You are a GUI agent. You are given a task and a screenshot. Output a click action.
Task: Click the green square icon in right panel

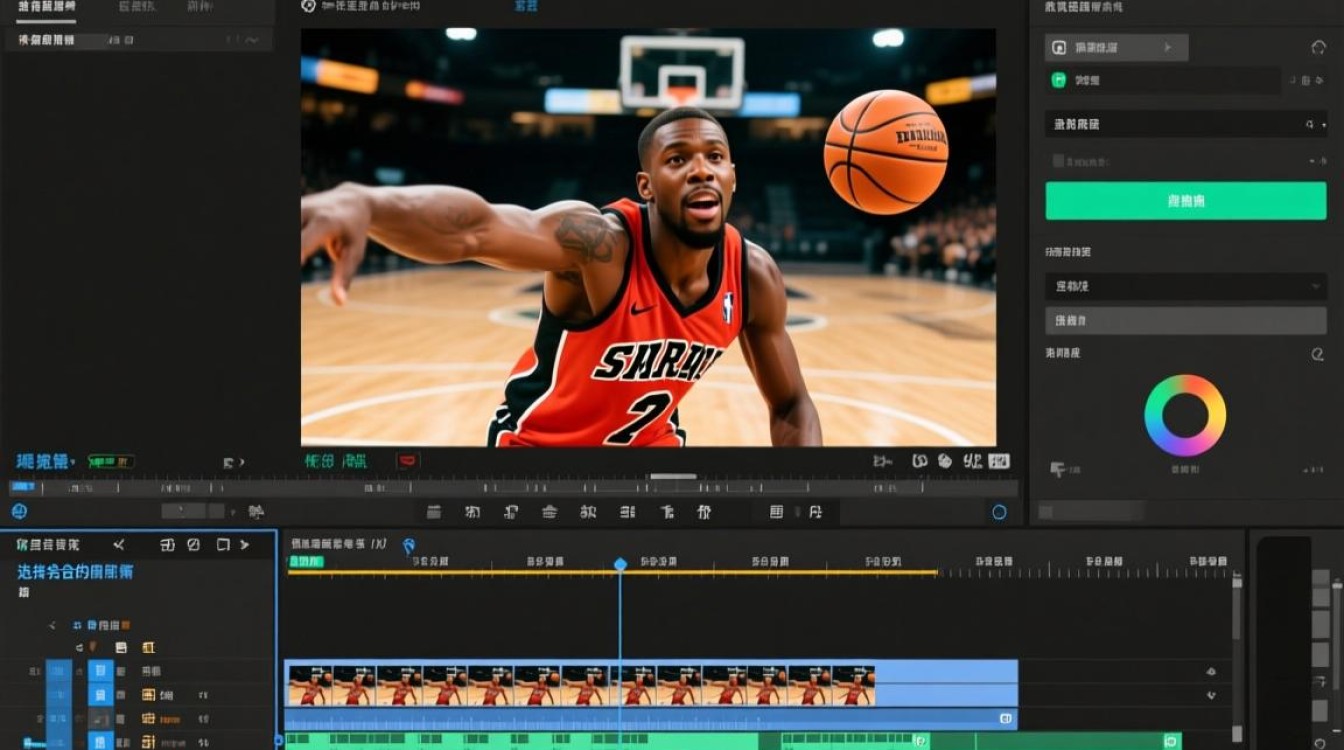coord(1058,81)
